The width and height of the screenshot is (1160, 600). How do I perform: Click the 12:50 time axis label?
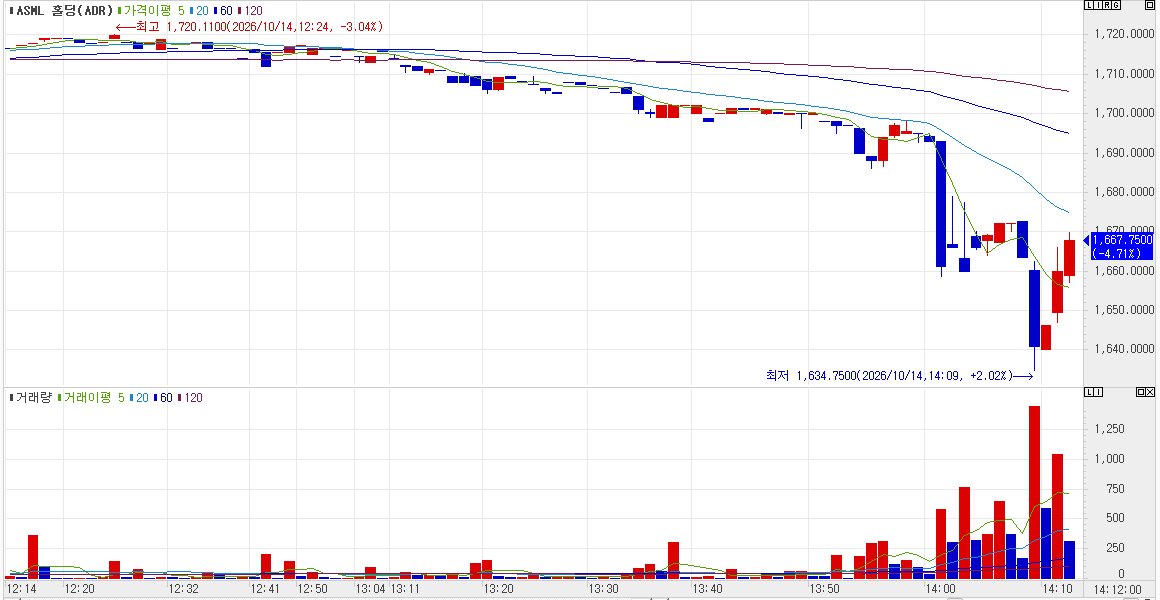click(x=312, y=590)
